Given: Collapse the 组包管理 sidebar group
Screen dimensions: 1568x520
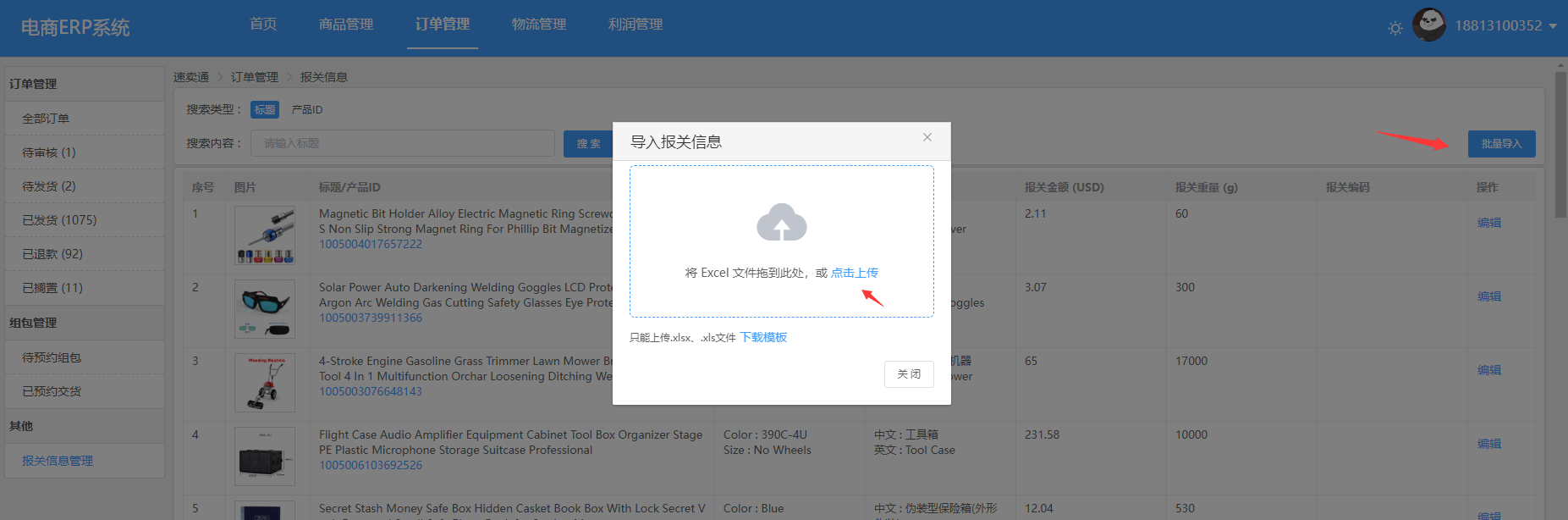Looking at the screenshot, I should 85,323.
